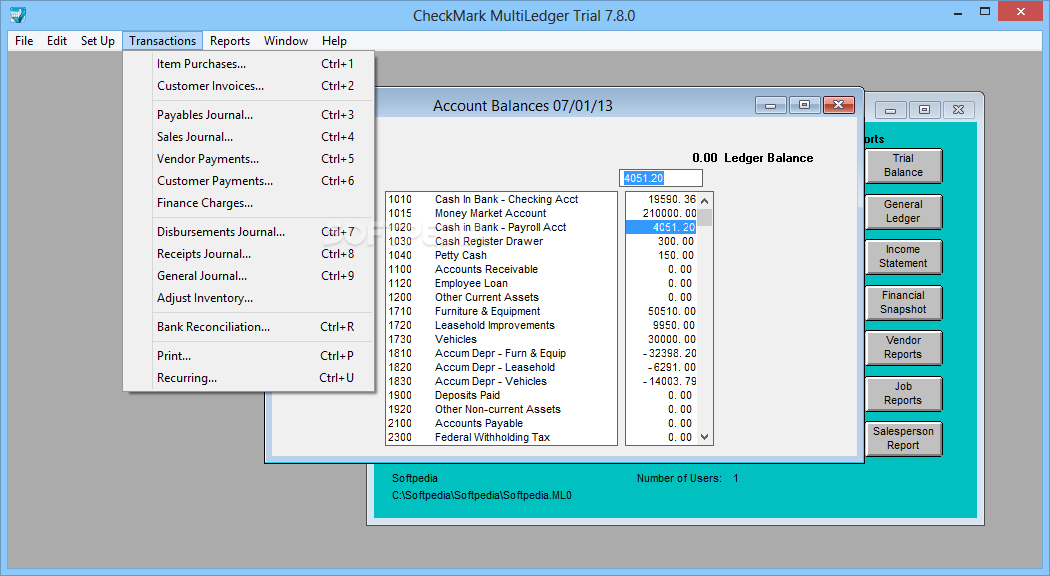Select the Employee Loan account row

502,283
